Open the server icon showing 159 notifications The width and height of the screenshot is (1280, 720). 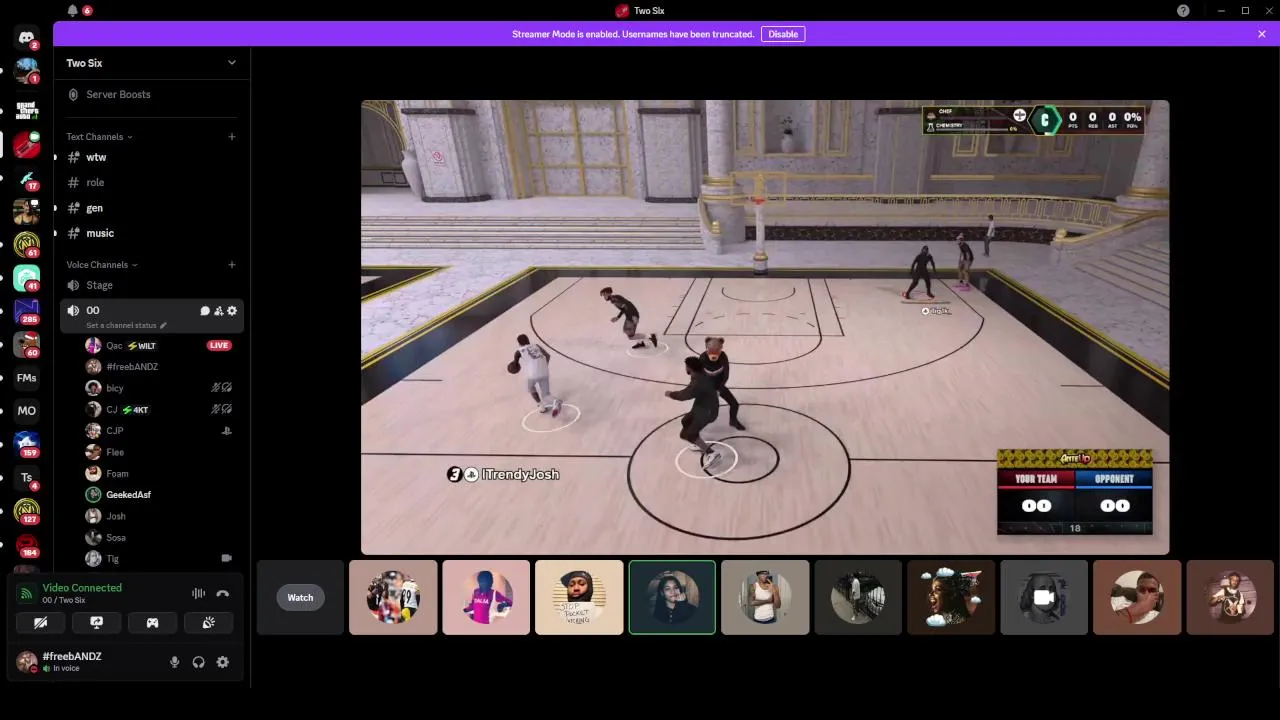26,444
